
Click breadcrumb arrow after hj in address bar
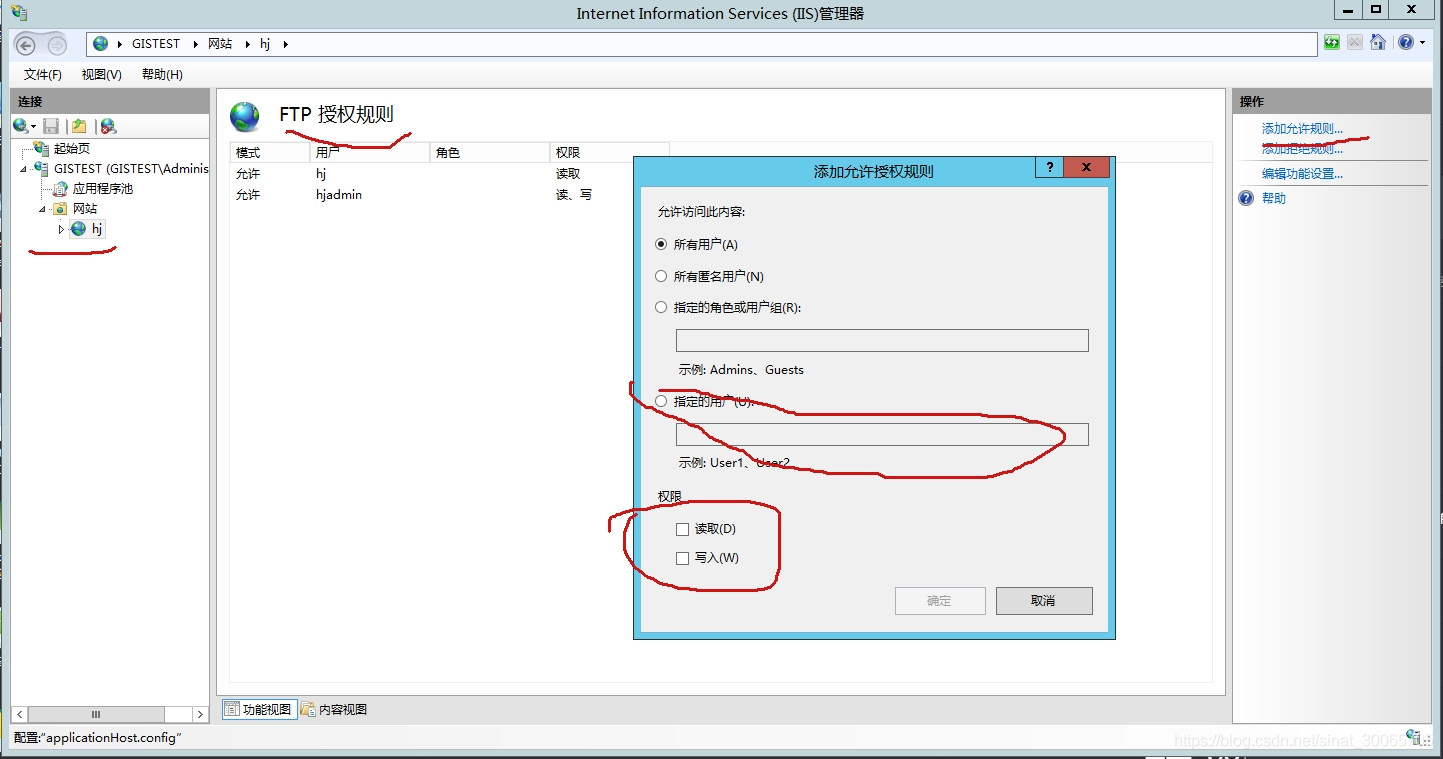(285, 44)
